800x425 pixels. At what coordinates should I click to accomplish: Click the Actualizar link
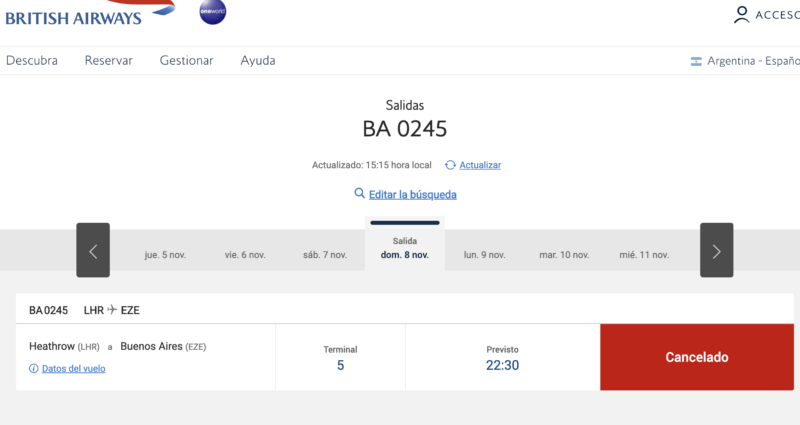(x=481, y=165)
